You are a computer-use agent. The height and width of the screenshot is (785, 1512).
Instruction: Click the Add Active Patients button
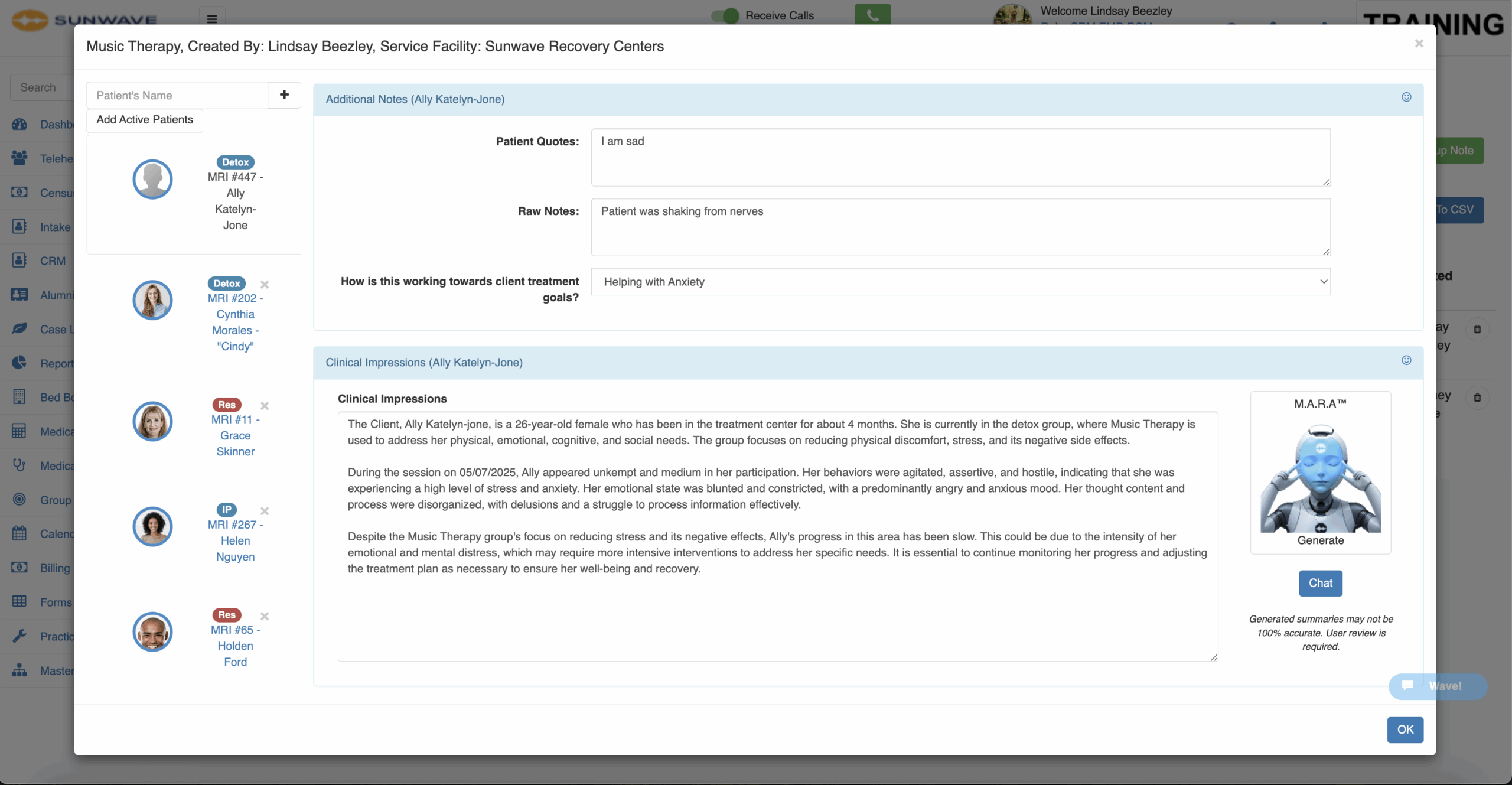145,120
